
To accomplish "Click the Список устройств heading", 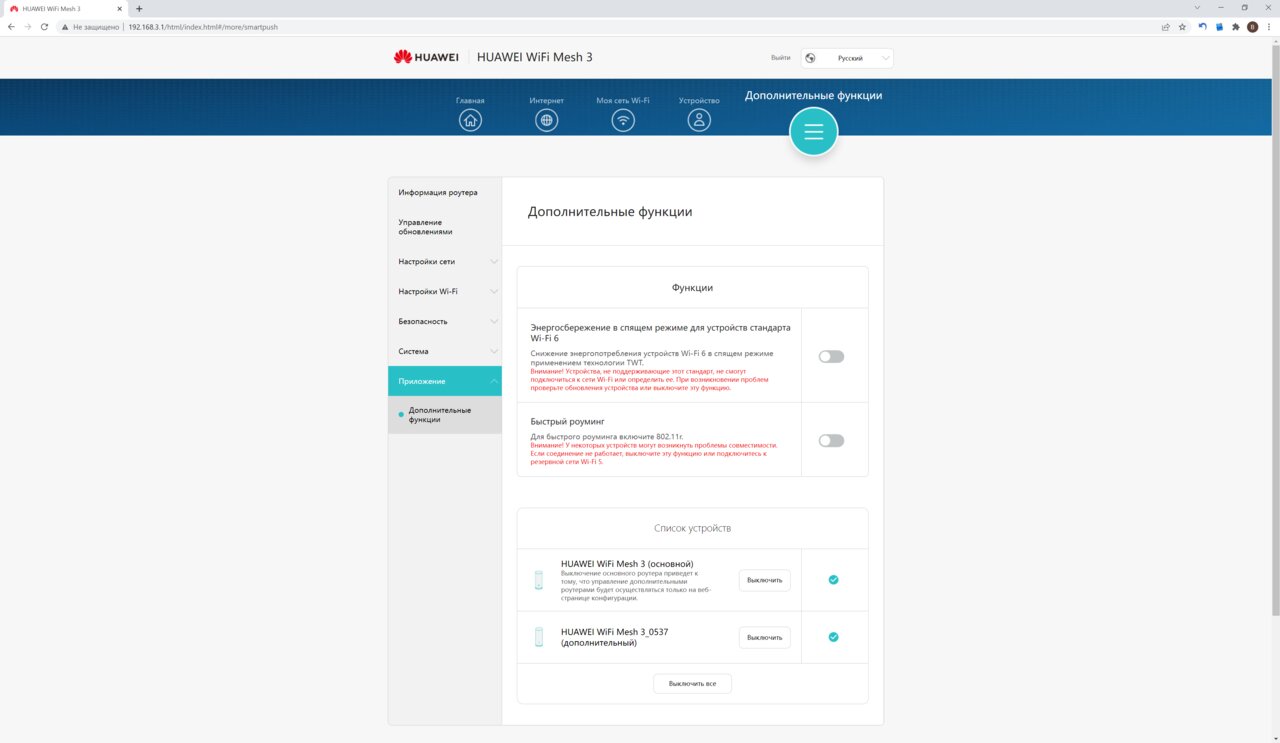I will [x=692, y=528].
